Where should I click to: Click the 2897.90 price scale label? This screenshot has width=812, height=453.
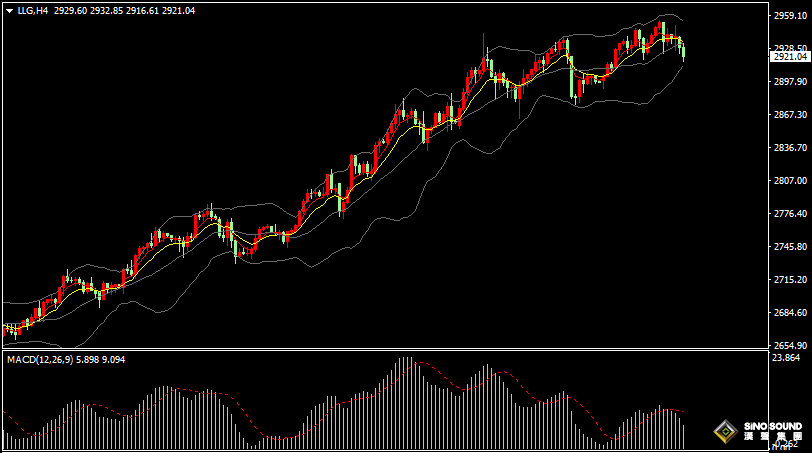(790, 81)
